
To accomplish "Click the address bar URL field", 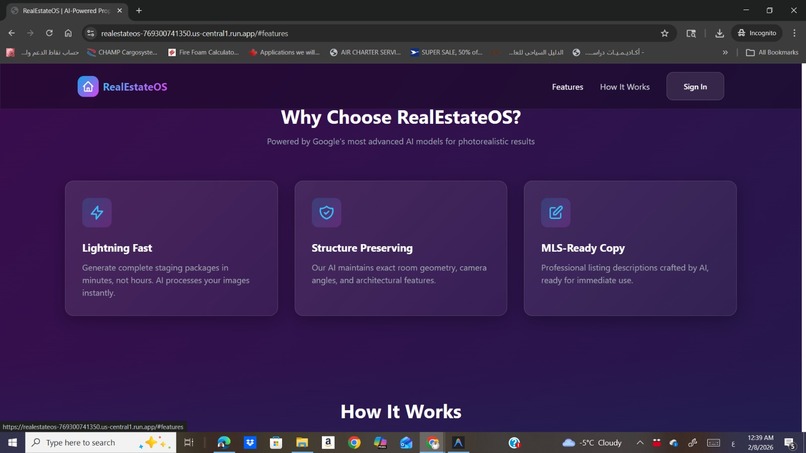I will (378, 33).
